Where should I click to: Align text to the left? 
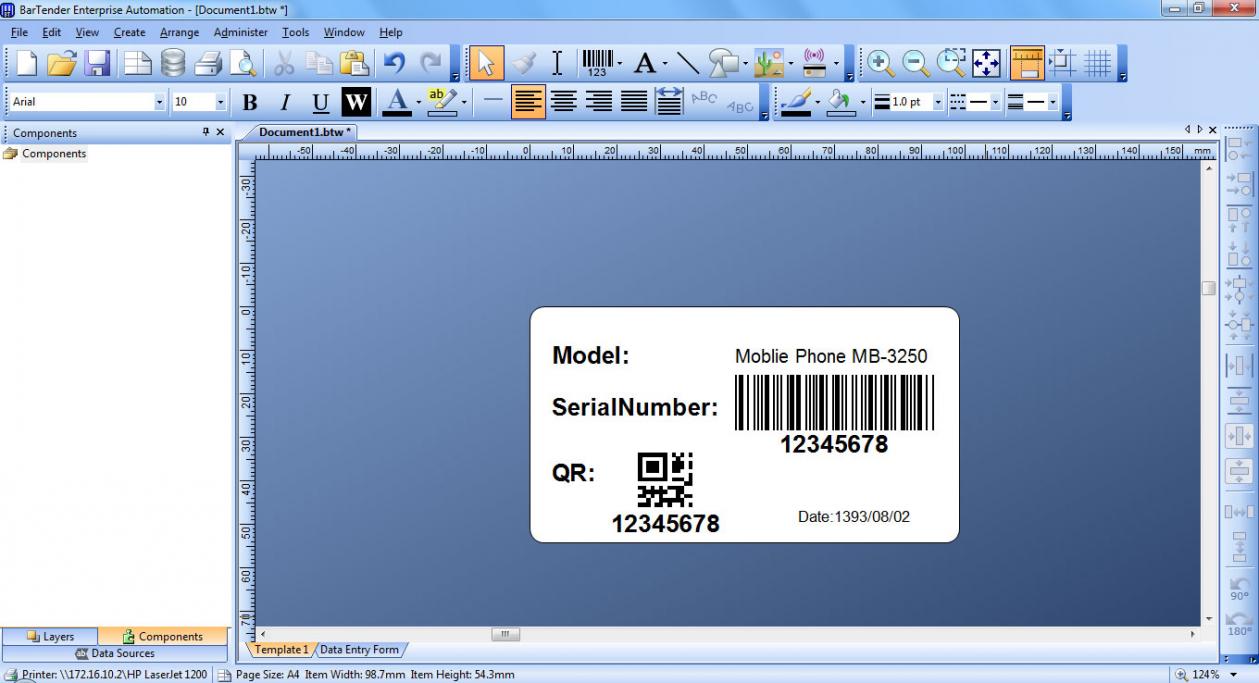click(x=528, y=102)
